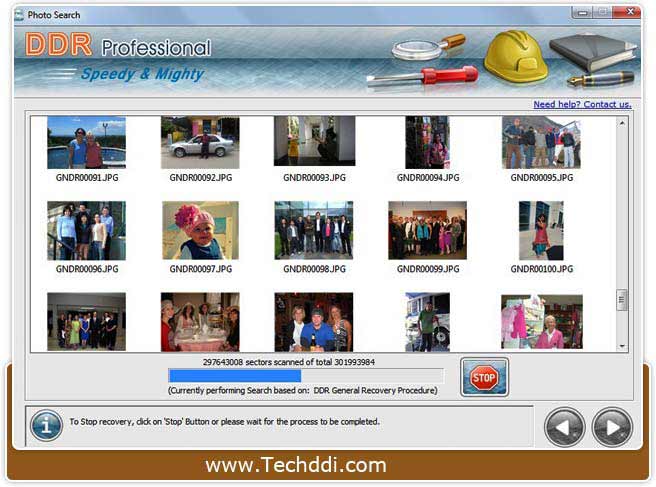Click the red Stop button
This screenshot has width=656, height=487.
[484, 377]
